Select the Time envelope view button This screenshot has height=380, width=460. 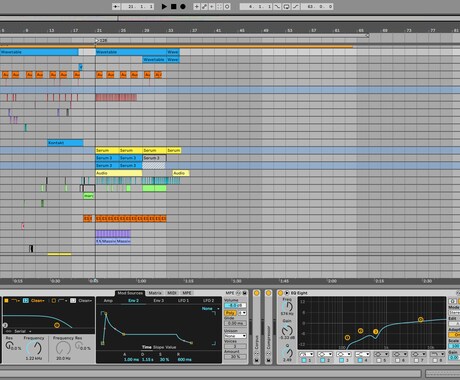pos(147,347)
